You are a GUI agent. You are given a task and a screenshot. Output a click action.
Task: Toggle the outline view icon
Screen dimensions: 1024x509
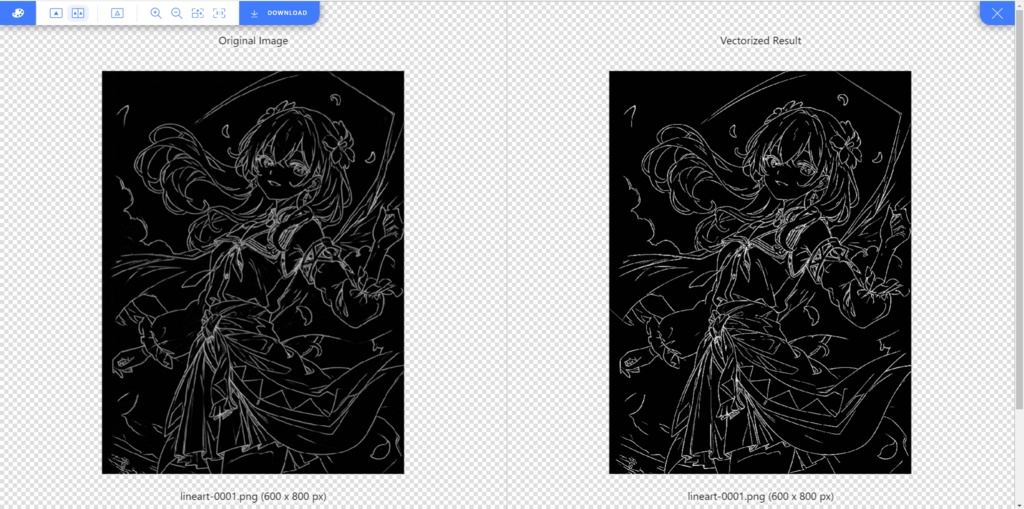tap(118, 13)
